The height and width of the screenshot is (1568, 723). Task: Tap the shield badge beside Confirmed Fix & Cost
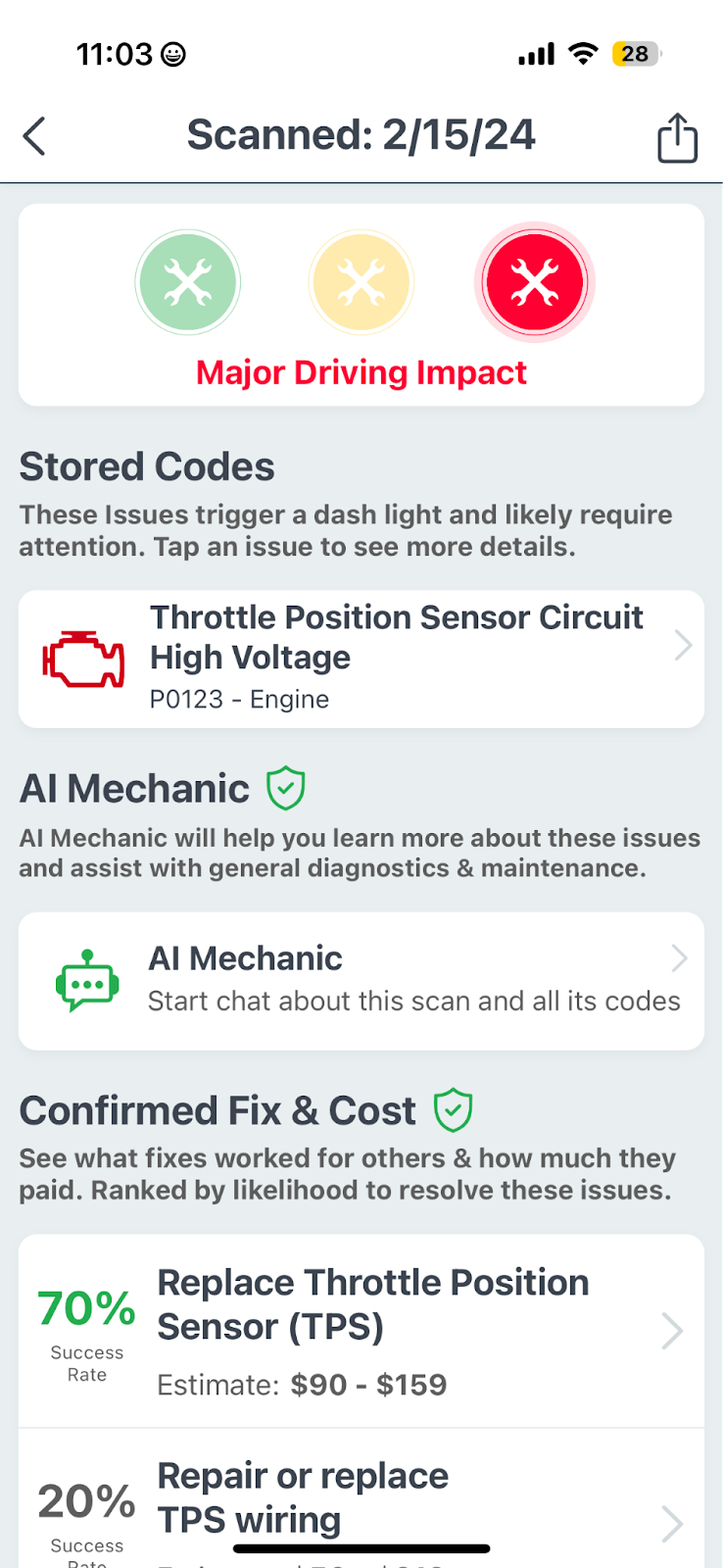pos(454,1110)
